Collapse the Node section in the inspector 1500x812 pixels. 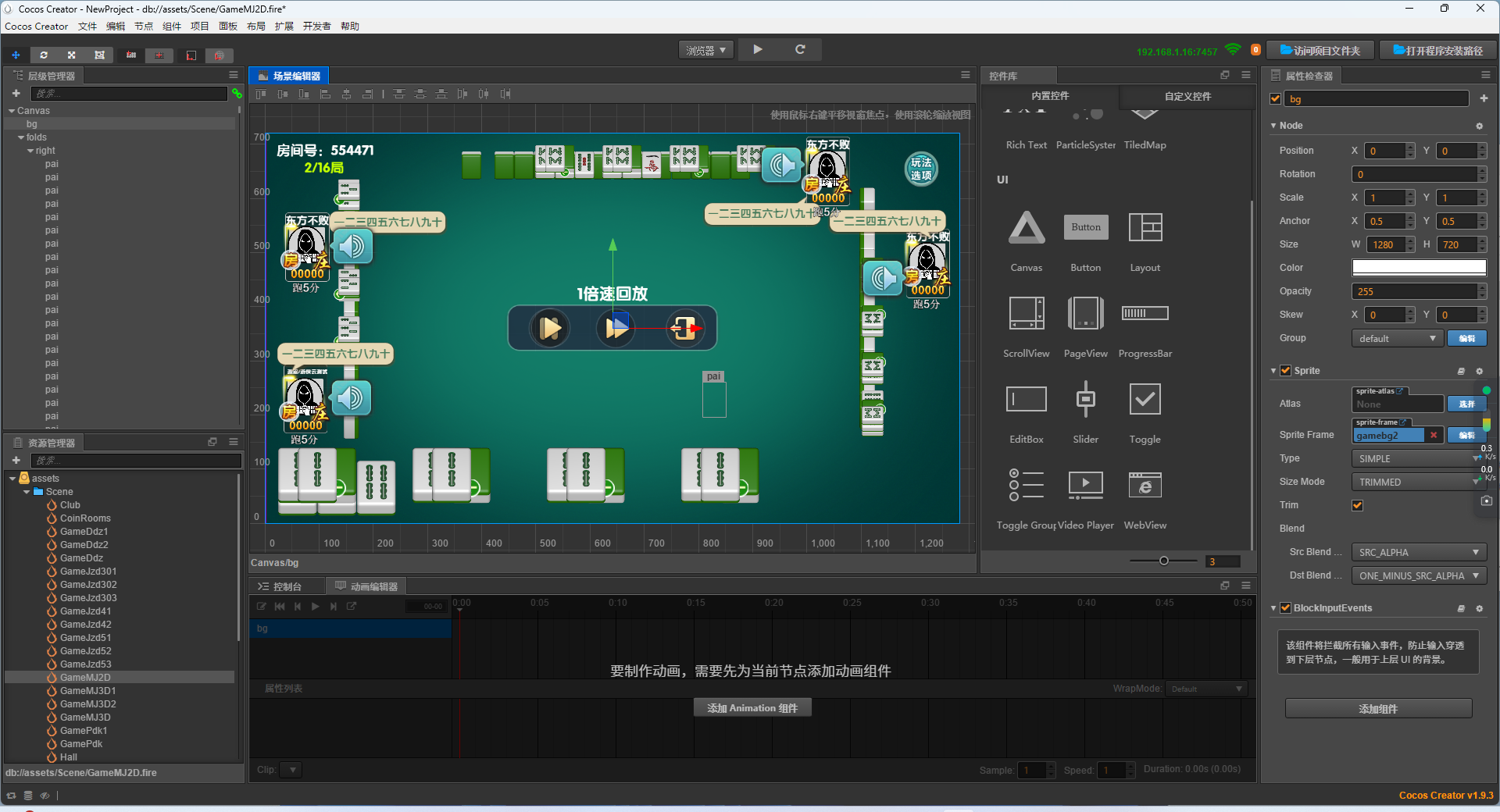pyautogui.click(x=1273, y=125)
